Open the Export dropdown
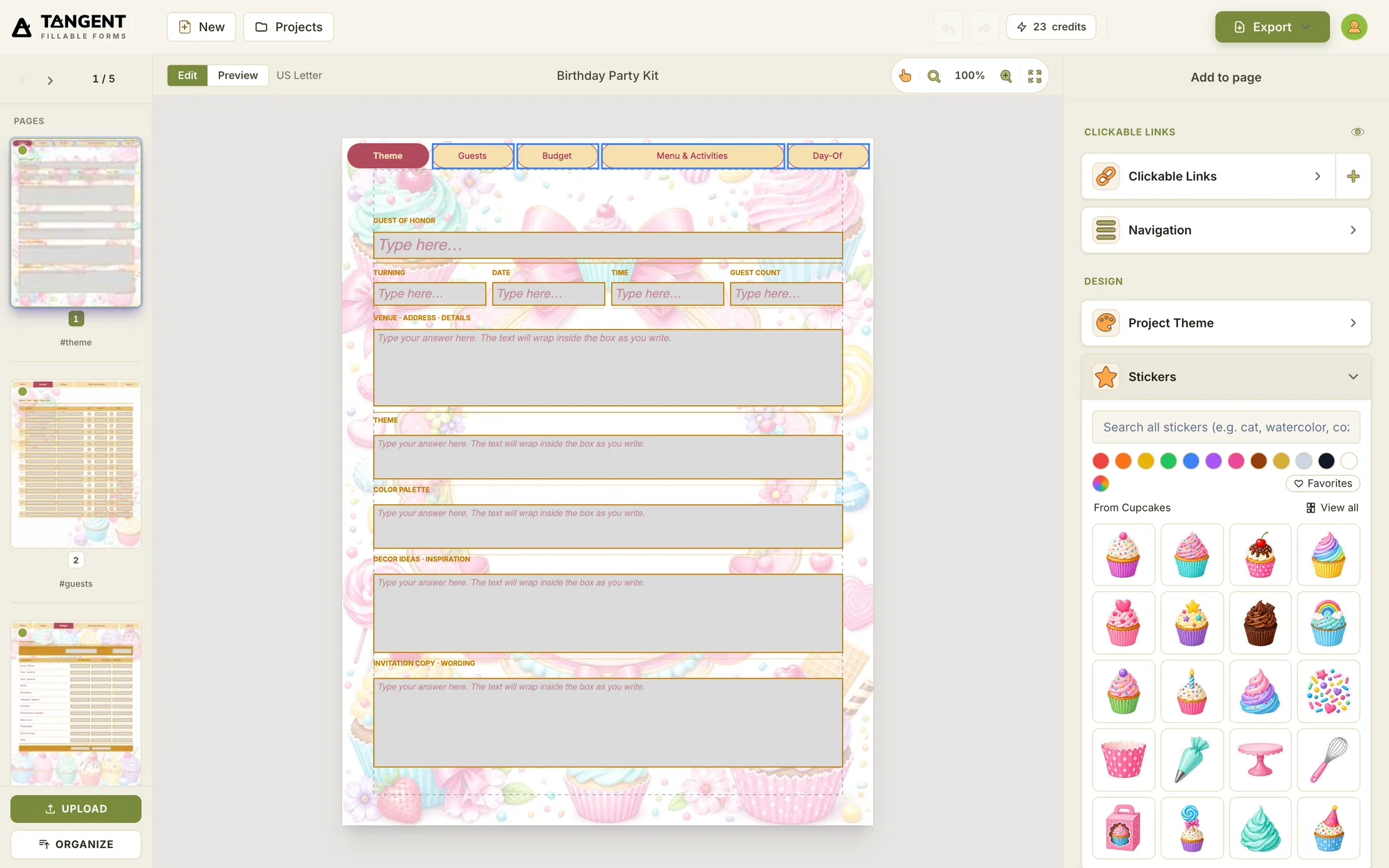 pos(1272,27)
